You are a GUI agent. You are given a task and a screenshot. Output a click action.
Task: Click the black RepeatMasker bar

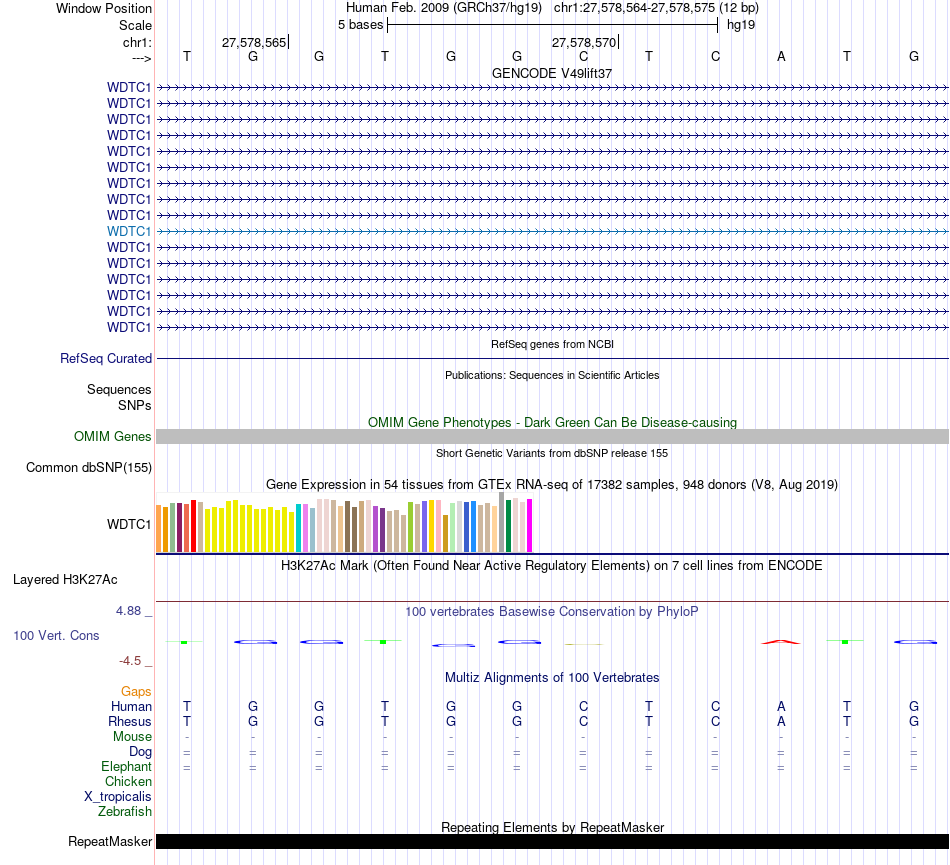552,841
